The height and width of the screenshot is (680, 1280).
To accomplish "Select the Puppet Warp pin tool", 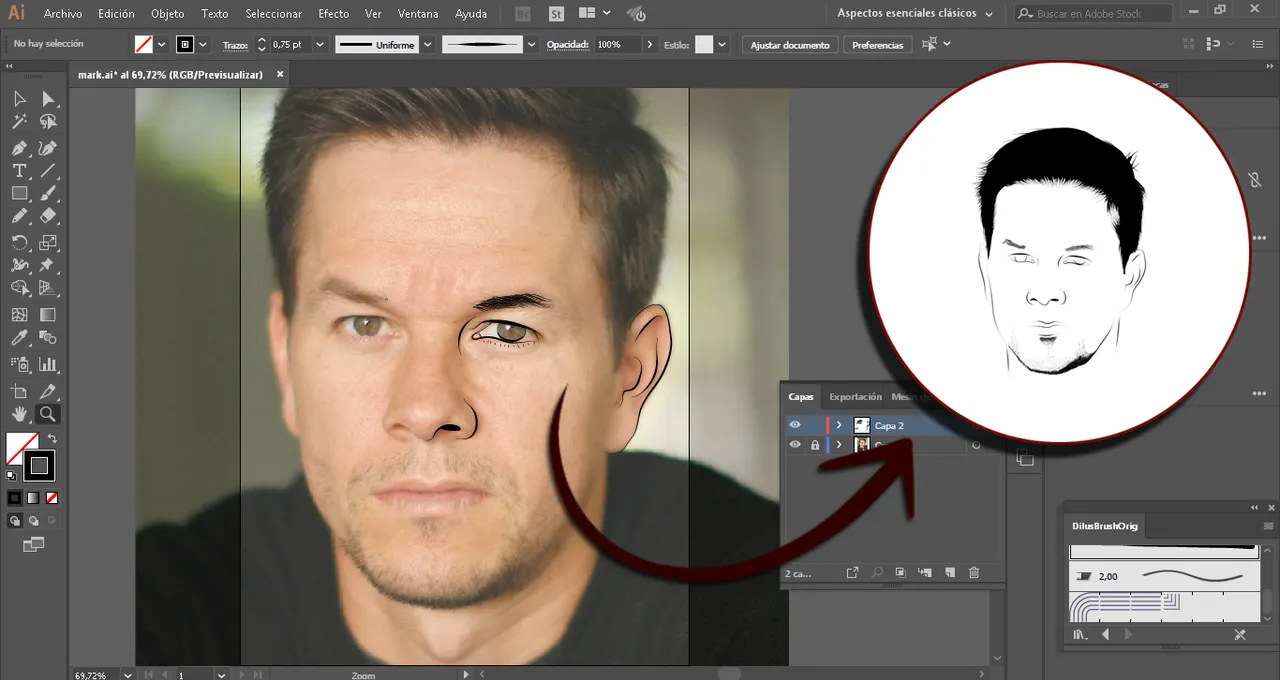I will [48, 265].
